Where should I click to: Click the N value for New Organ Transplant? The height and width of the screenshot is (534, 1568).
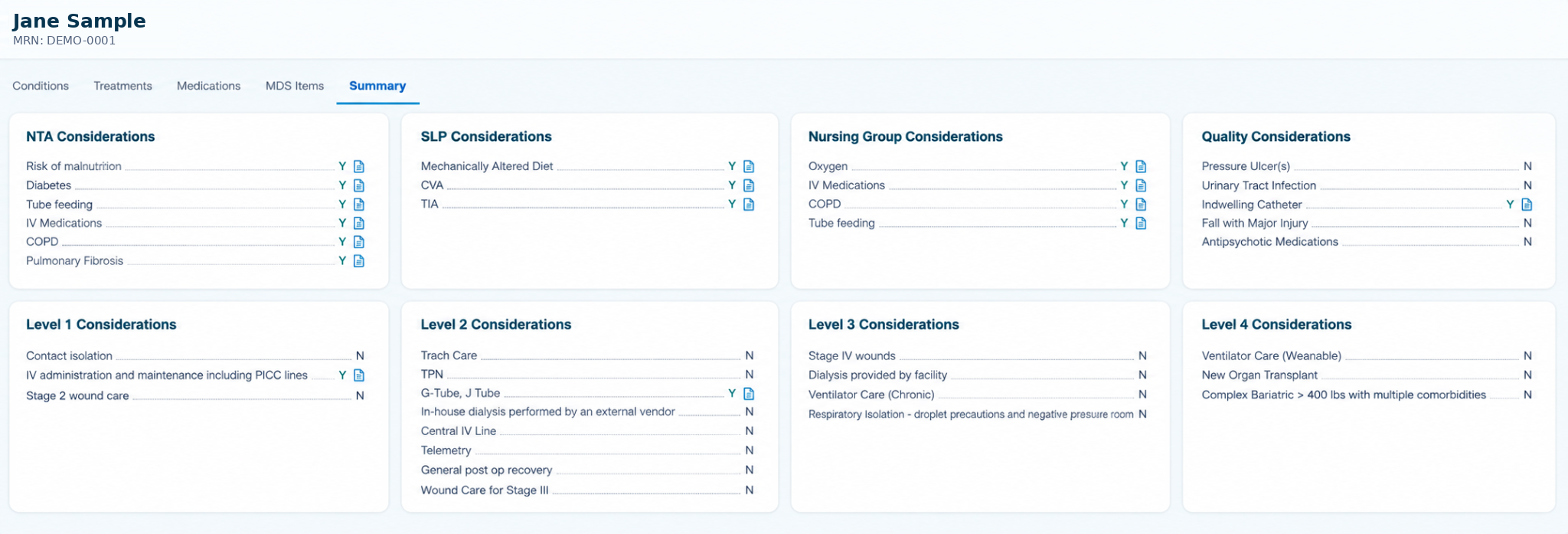(1527, 375)
